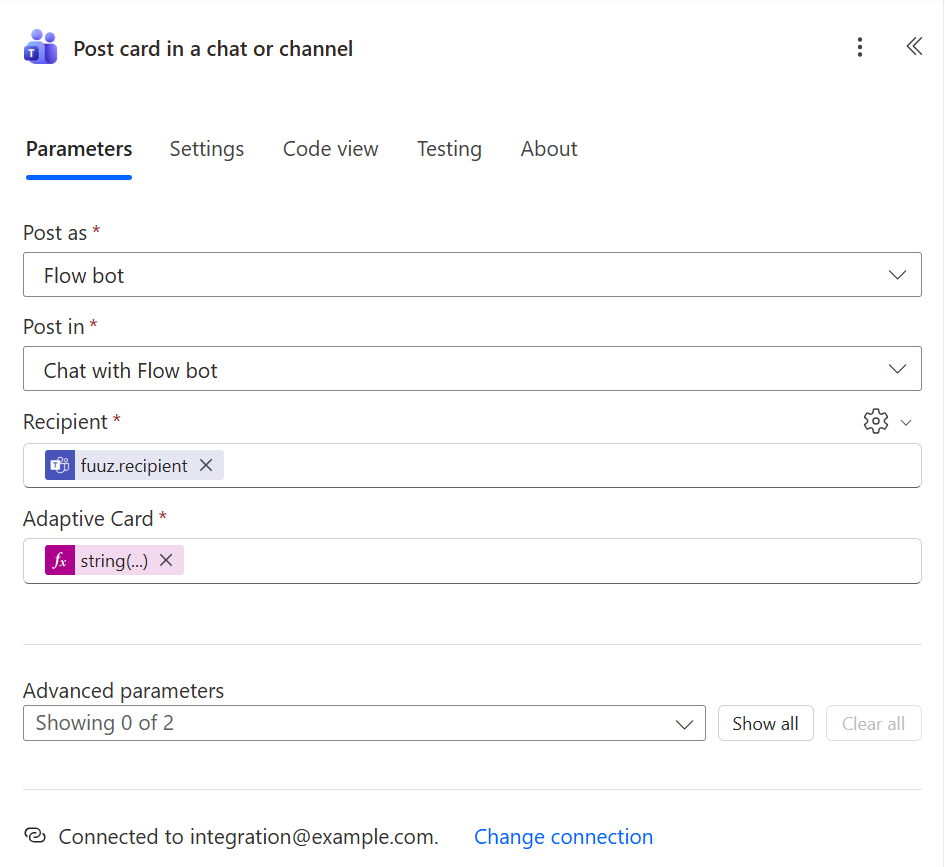Click the Clear all button
The height and width of the screenshot is (867, 945).
coord(873,723)
